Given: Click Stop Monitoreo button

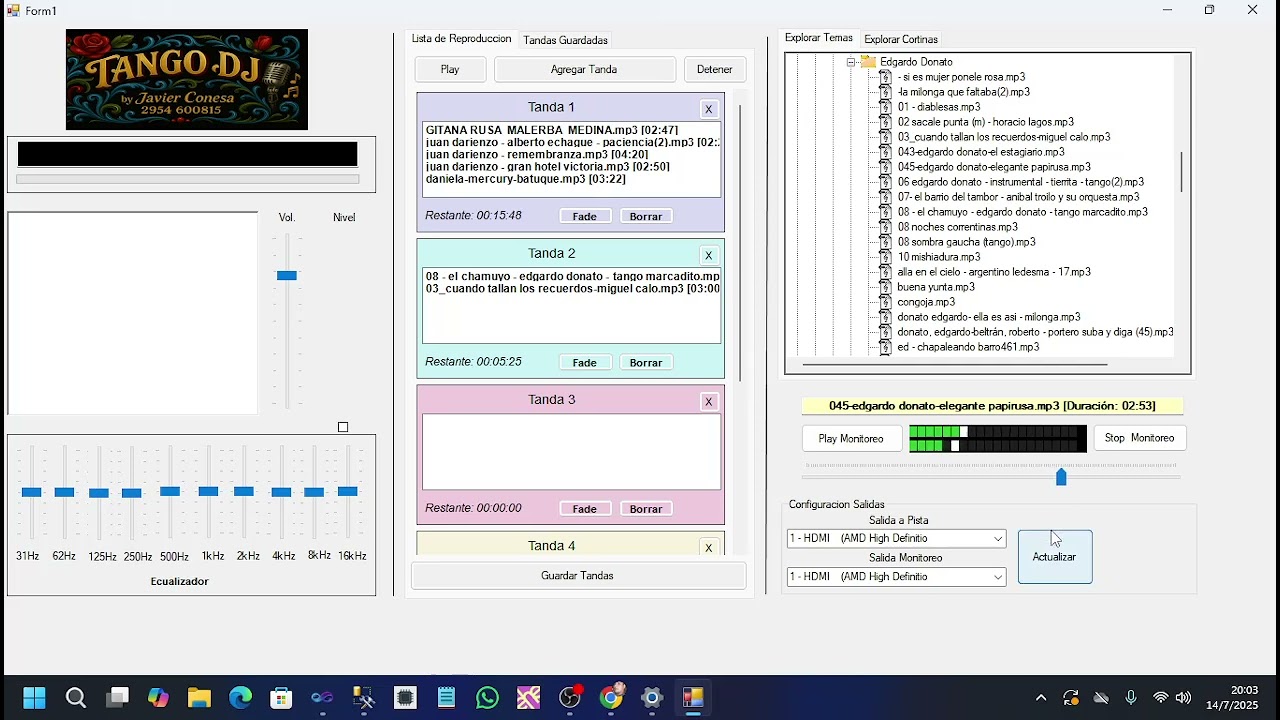Looking at the screenshot, I should point(1140,438).
